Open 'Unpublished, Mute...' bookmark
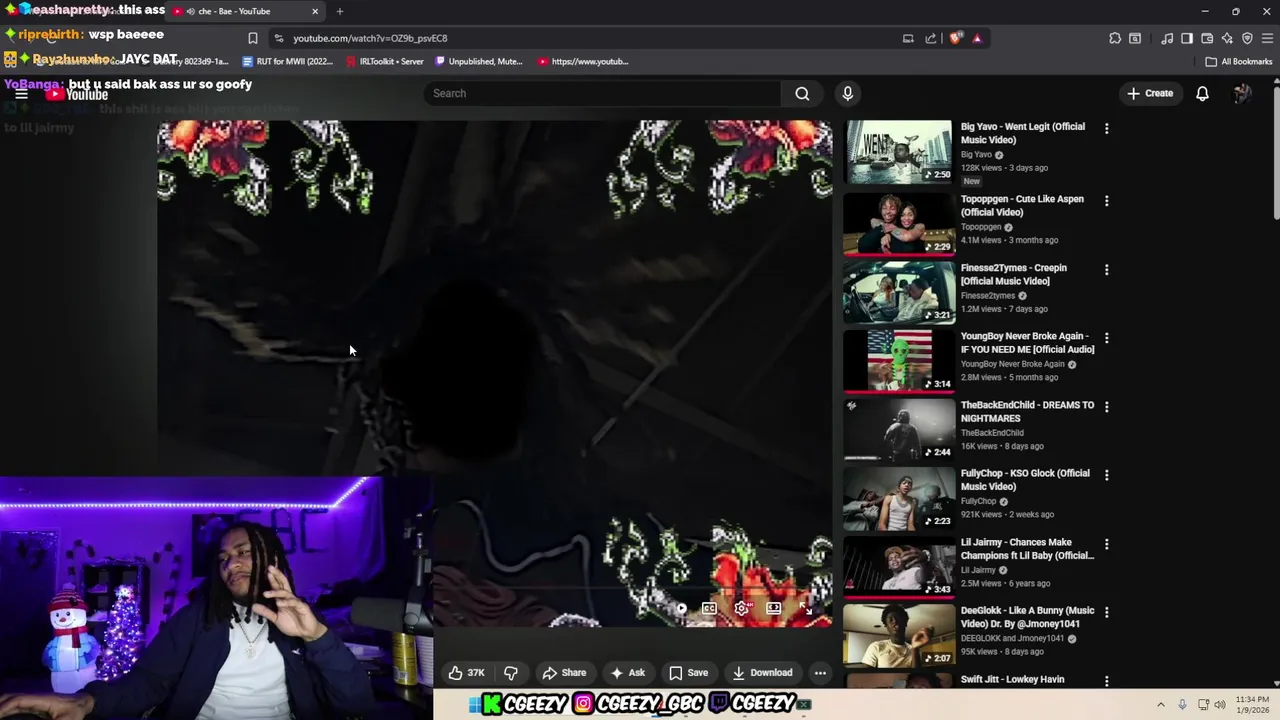This screenshot has height=720, width=1280. pyautogui.click(x=478, y=61)
